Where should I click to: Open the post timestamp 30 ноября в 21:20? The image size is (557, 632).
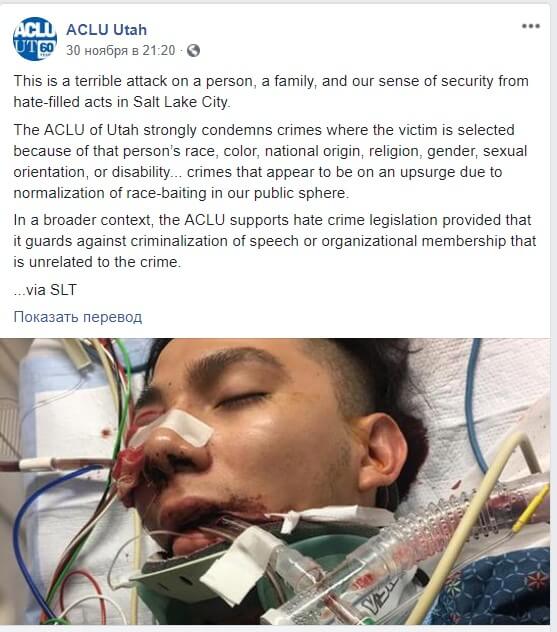tap(121, 51)
